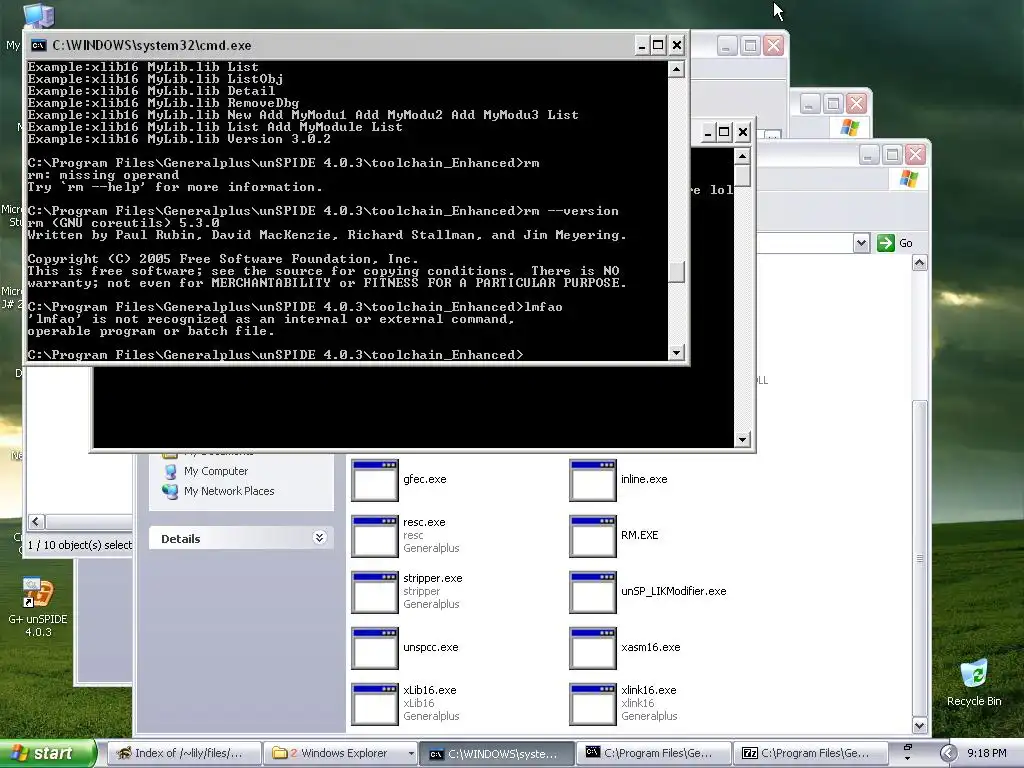Click the green Go arrow icon
The image size is (1024, 768).
click(x=886, y=243)
